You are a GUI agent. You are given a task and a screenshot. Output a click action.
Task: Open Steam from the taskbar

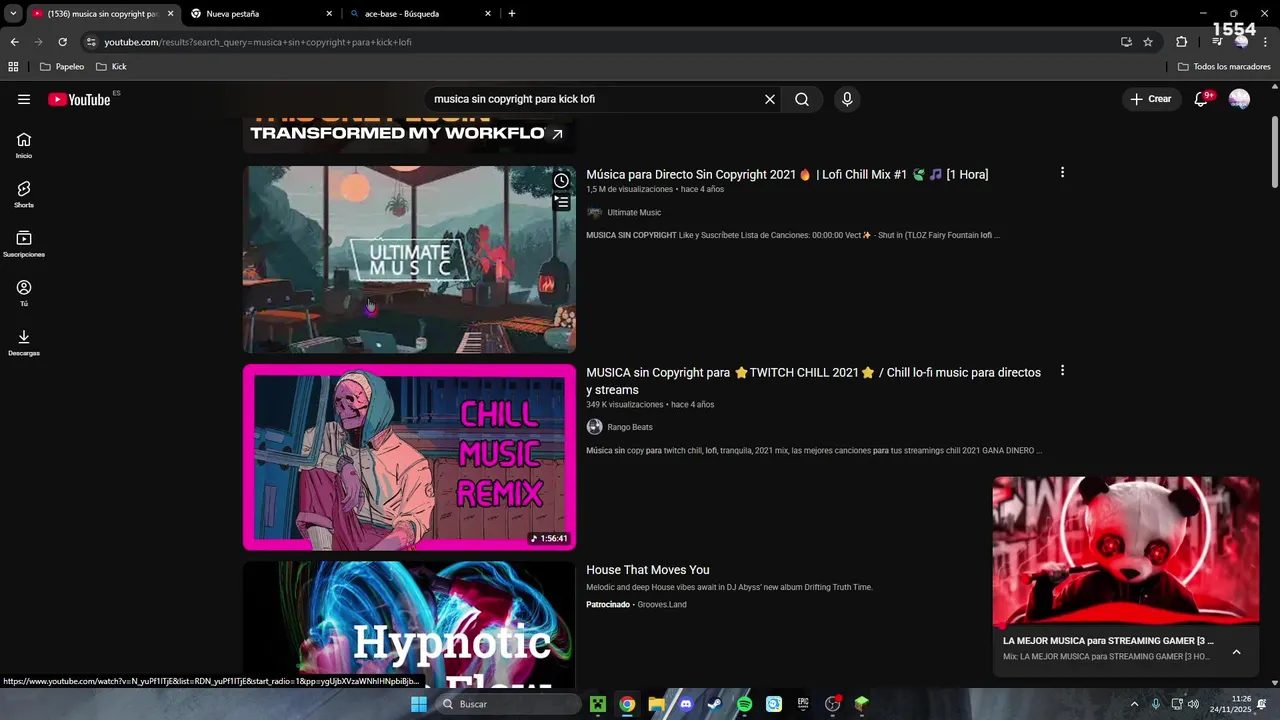coord(714,704)
